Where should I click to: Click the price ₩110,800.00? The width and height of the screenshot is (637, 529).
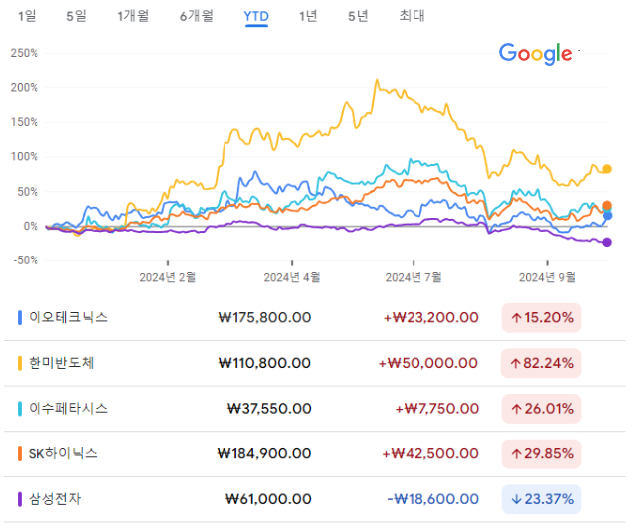tap(265, 363)
